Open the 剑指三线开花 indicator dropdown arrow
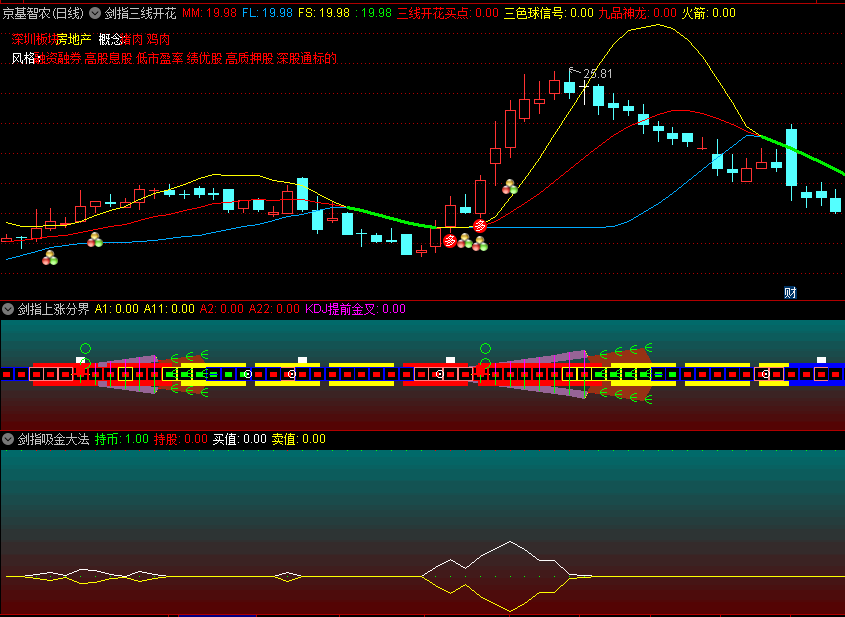 (95, 13)
